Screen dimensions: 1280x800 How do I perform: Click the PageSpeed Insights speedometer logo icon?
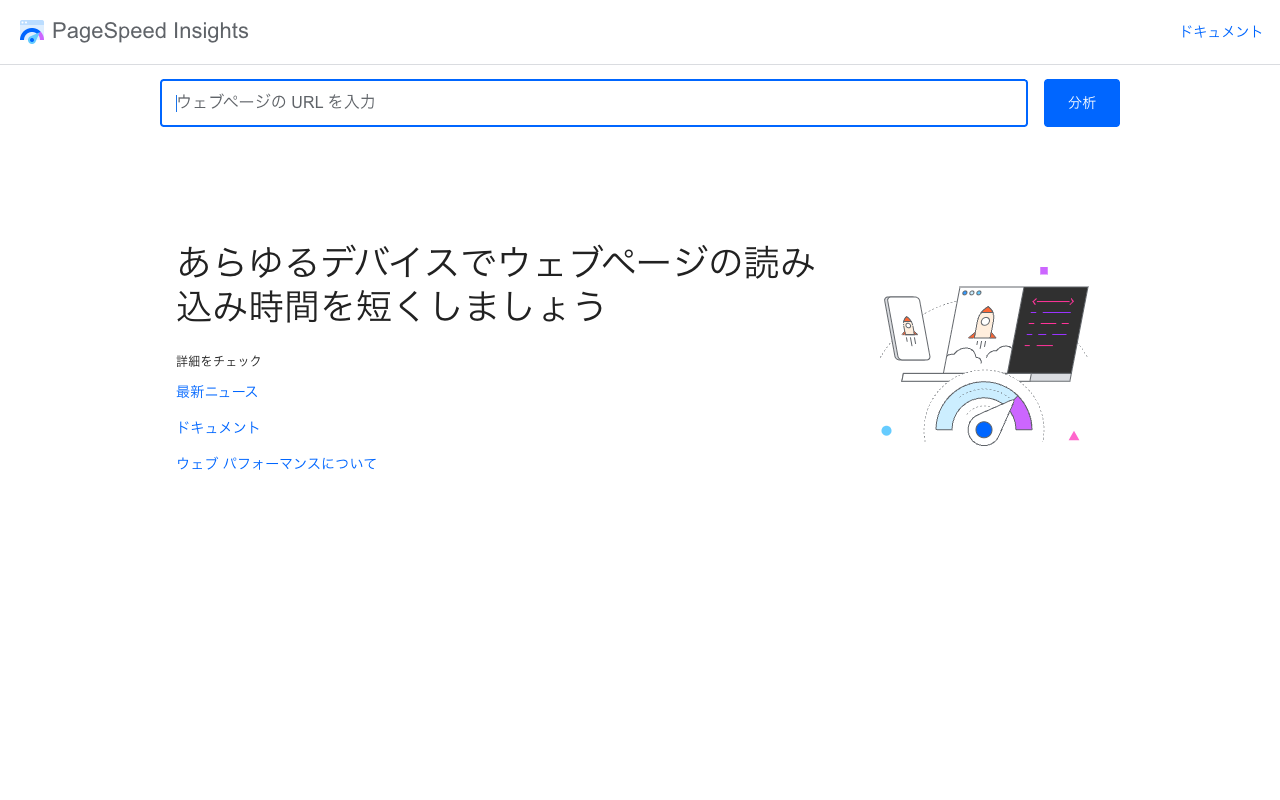pos(31,31)
